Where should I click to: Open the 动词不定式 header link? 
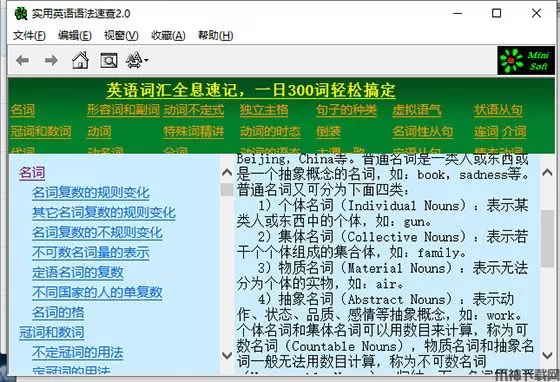(x=194, y=110)
